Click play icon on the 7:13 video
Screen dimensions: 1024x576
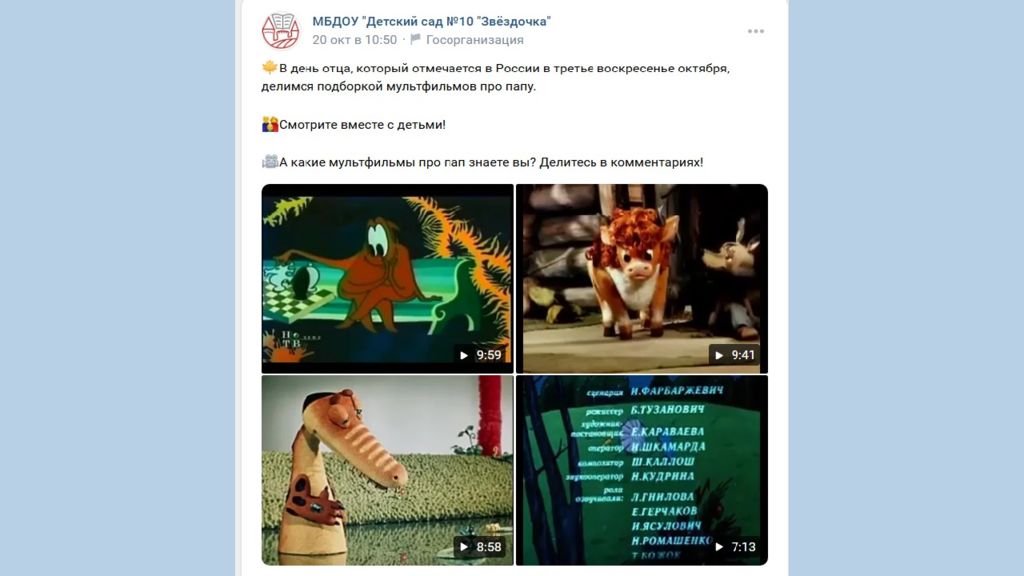[719, 547]
